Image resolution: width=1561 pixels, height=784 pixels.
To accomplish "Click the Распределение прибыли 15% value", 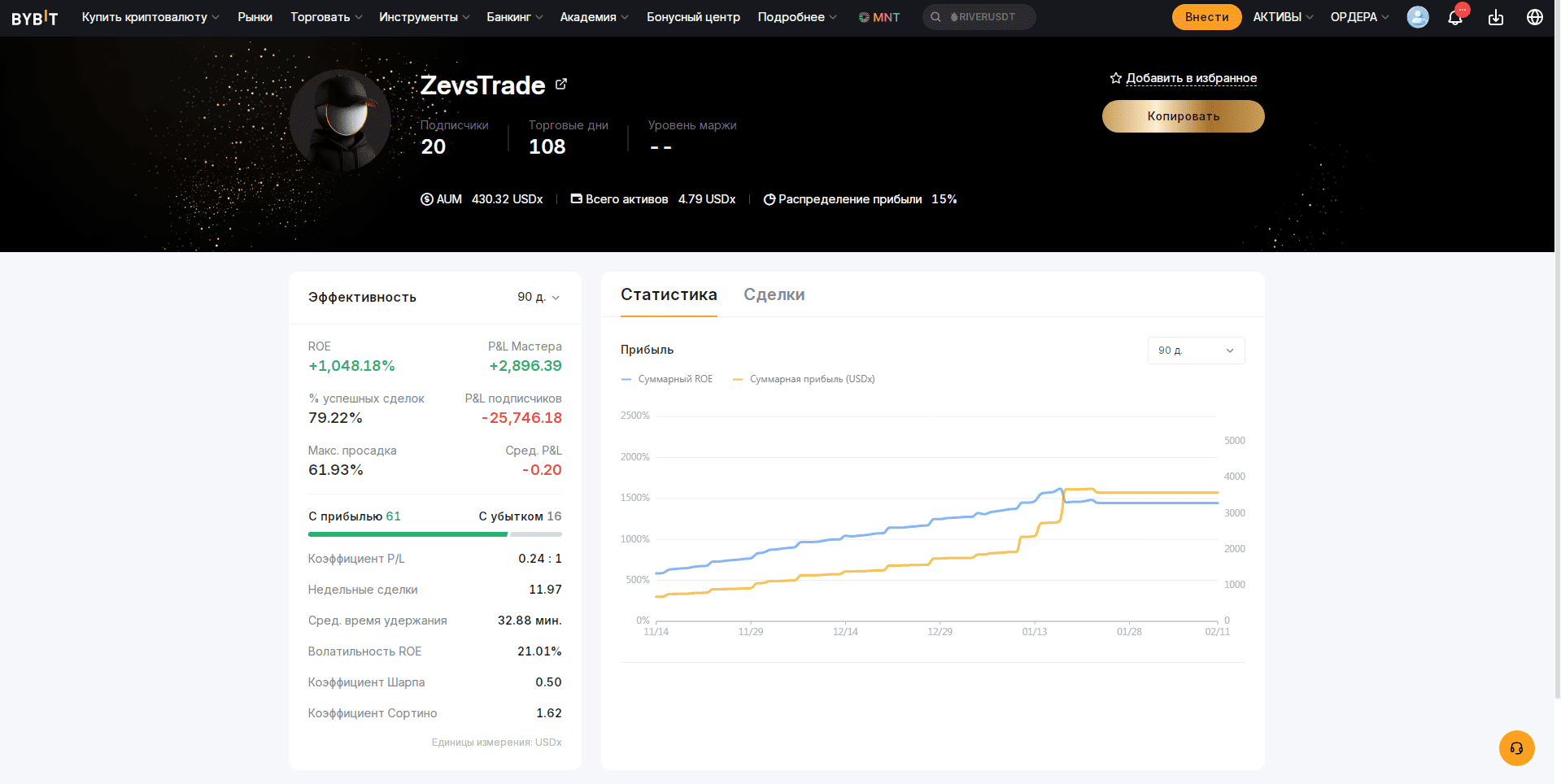I will point(944,199).
